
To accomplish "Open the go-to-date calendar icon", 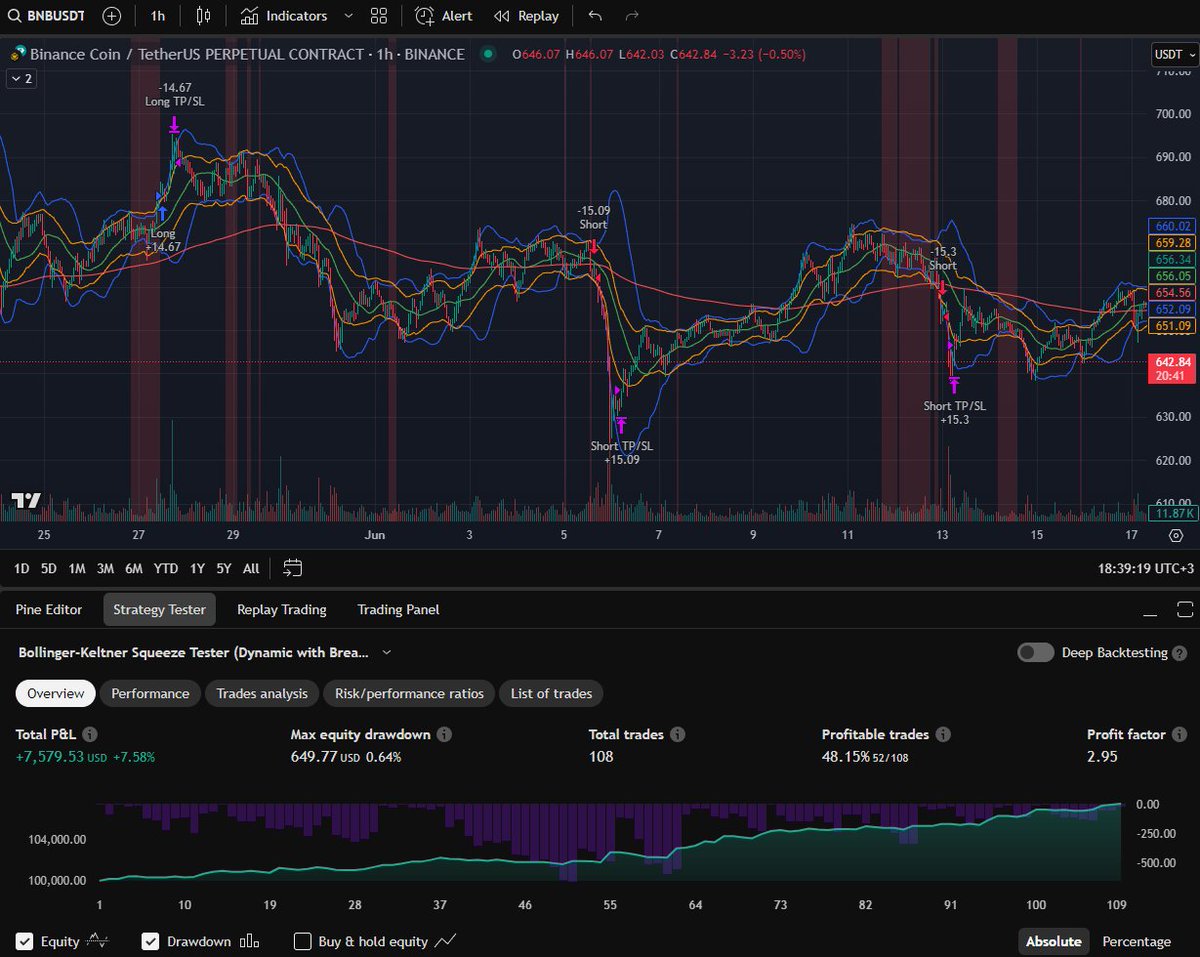I will [292, 568].
